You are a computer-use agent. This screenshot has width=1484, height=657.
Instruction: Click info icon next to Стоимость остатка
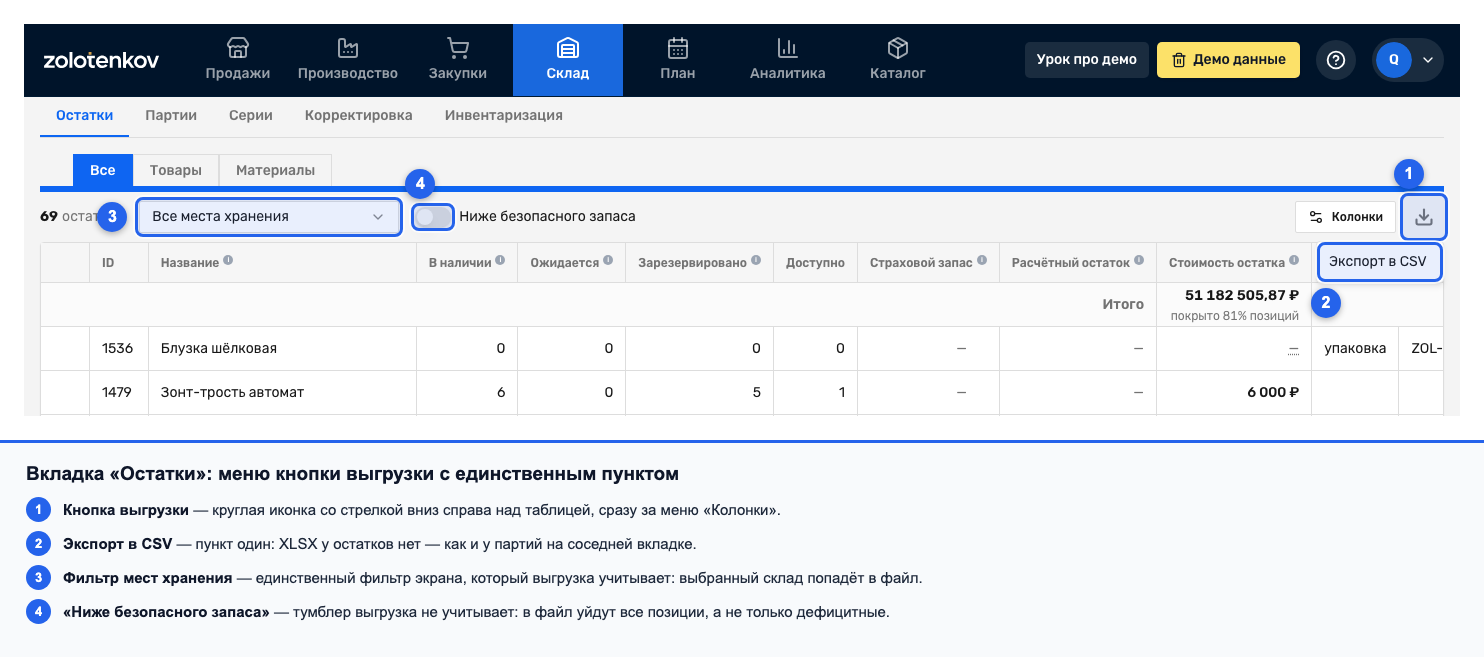(1294, 261)
